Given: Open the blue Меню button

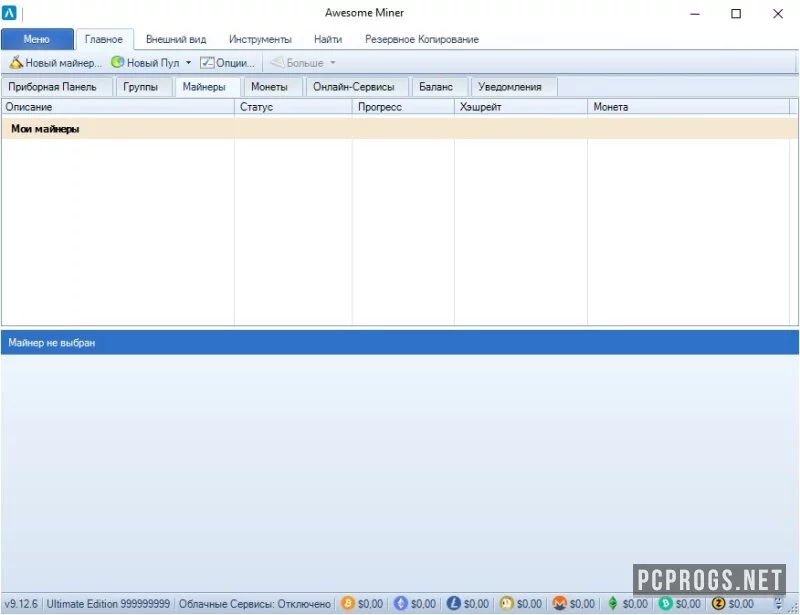Looking at the screenshot, I should click(x=37, y=39).
